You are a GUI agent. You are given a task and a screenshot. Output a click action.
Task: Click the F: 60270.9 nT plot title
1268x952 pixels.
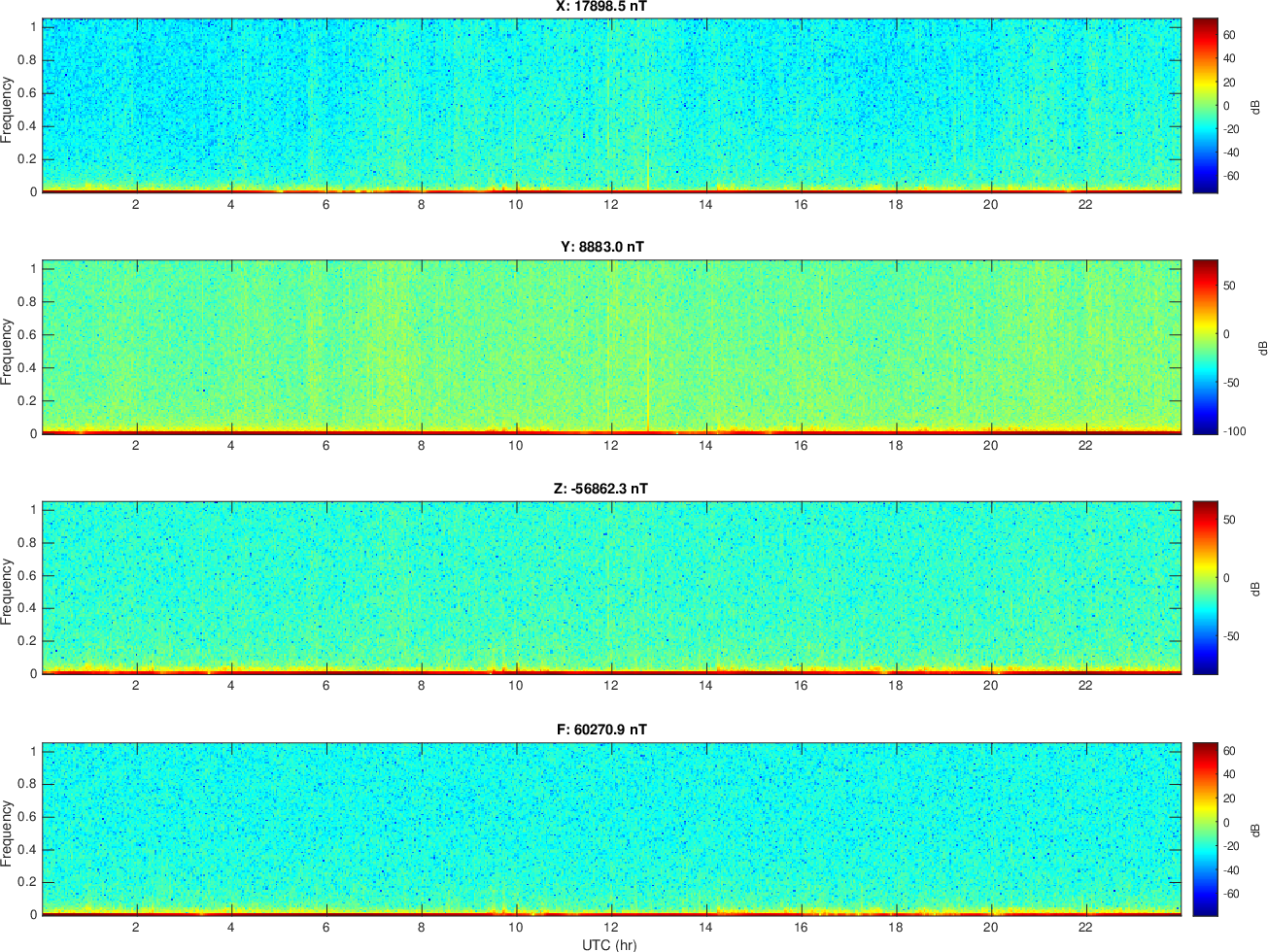coord(602,730)
